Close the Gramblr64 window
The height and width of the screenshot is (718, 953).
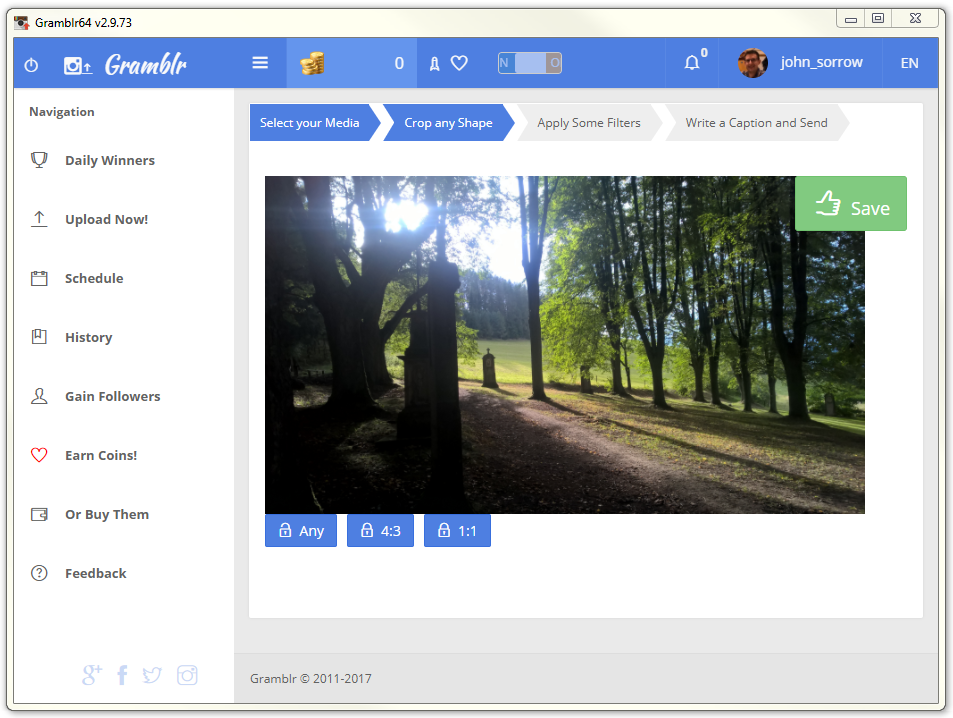point(915,19)
